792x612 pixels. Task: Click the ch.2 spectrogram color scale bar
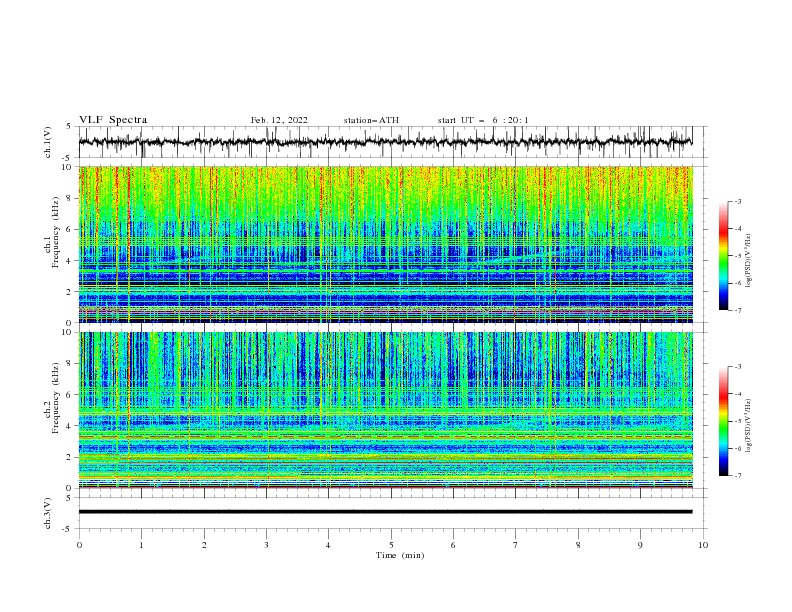[724, 421]
